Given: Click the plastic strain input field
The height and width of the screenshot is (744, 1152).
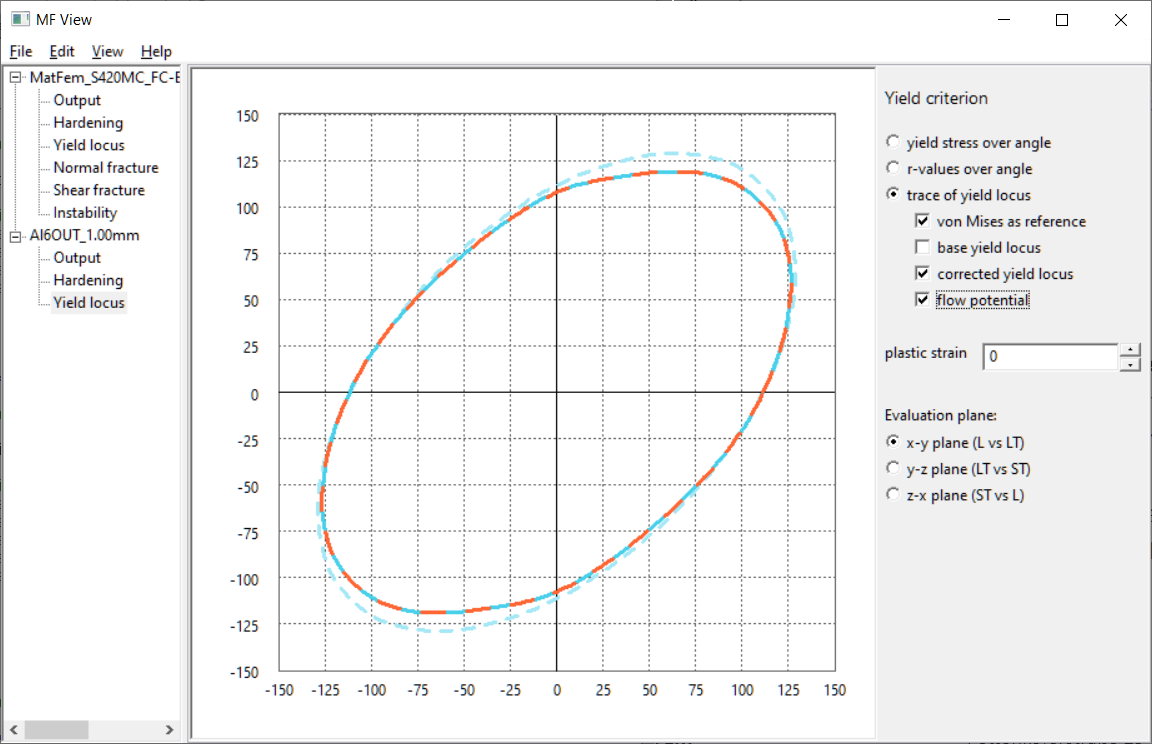Looking at the screenshot, I should pyautogui.click(x=1049, y=357).
